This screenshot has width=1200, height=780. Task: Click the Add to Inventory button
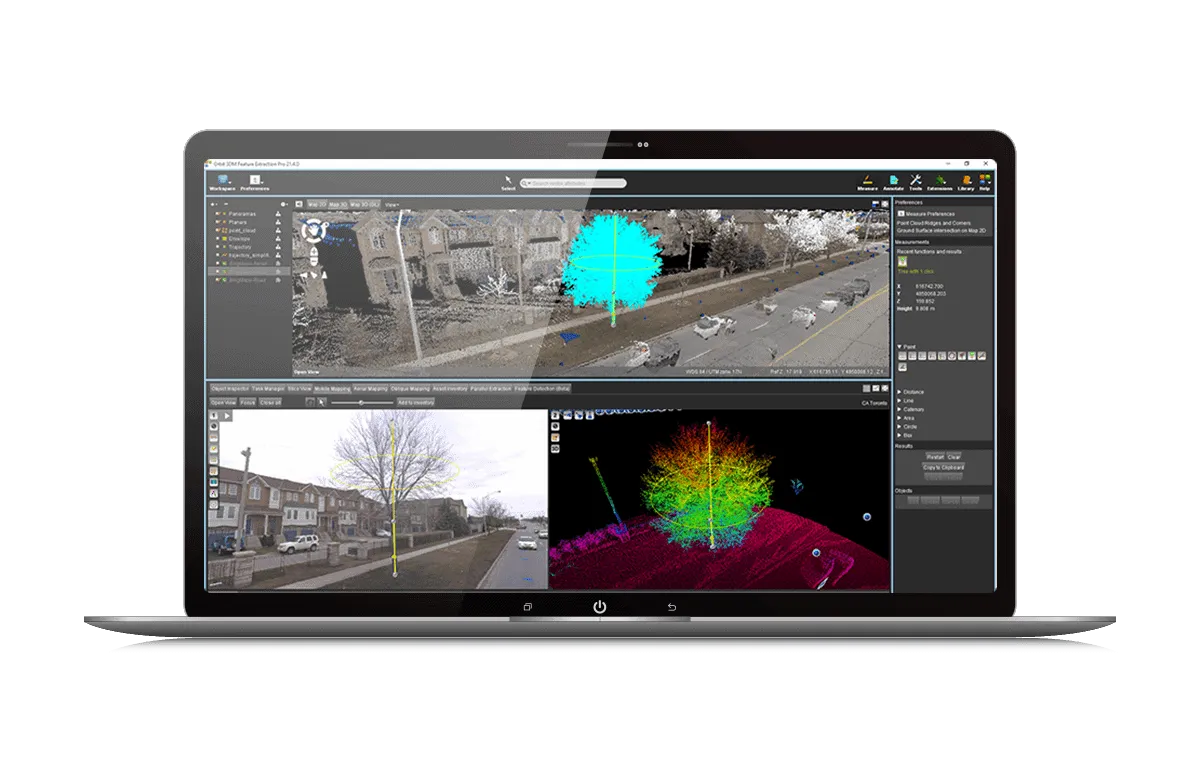(x=415, y=402)
